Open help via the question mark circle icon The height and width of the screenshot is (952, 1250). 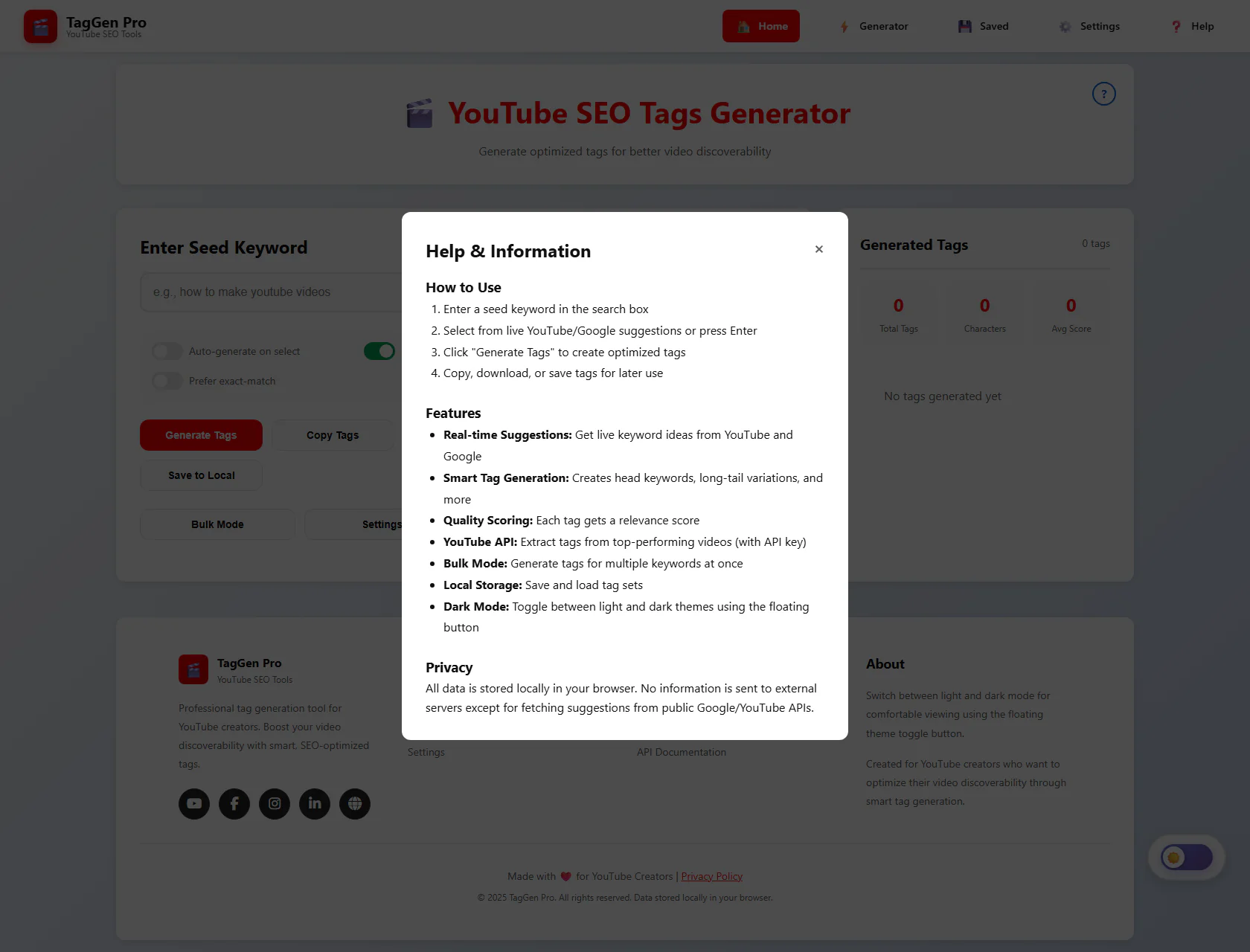point(1103,94)
